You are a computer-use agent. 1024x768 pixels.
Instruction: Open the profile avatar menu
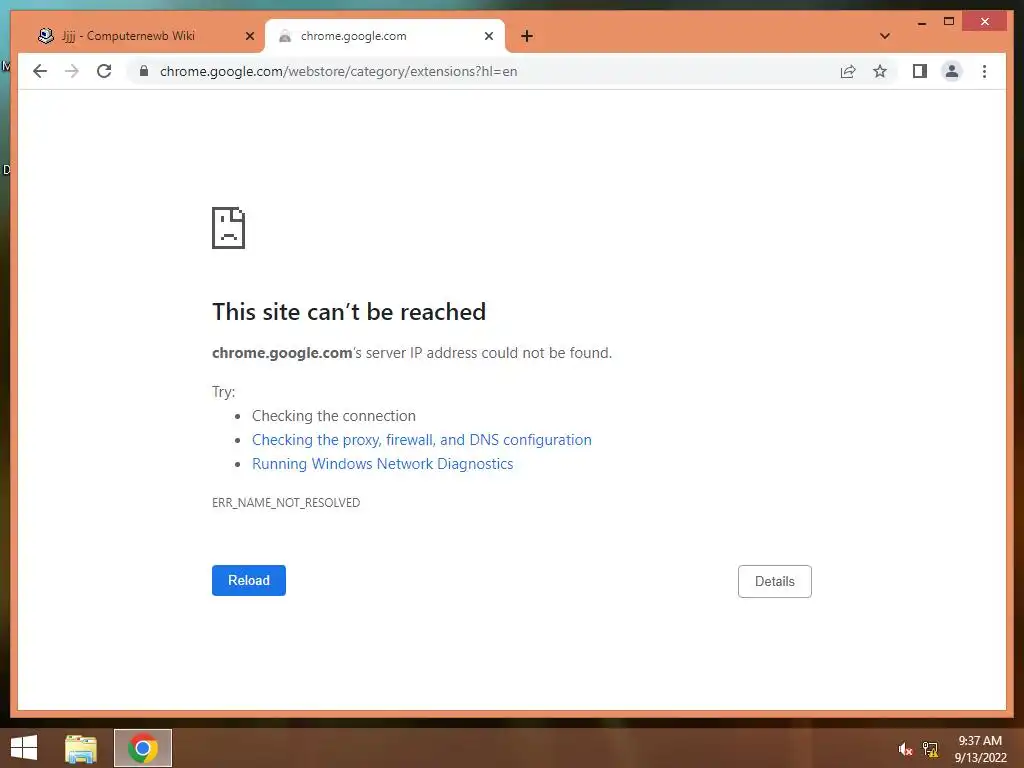point(952,71)
